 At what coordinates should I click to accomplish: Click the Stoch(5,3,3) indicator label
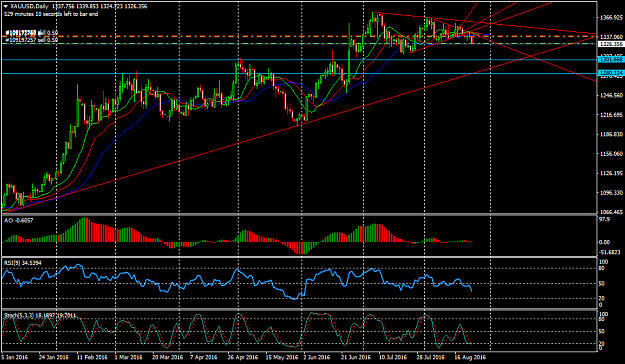40,315
